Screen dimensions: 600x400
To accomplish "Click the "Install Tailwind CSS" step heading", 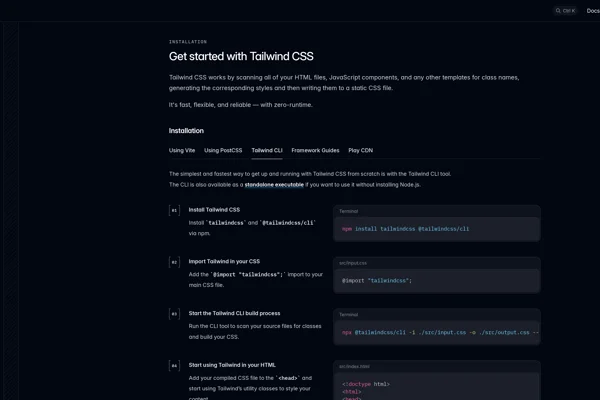I will (x=214, y=210).
